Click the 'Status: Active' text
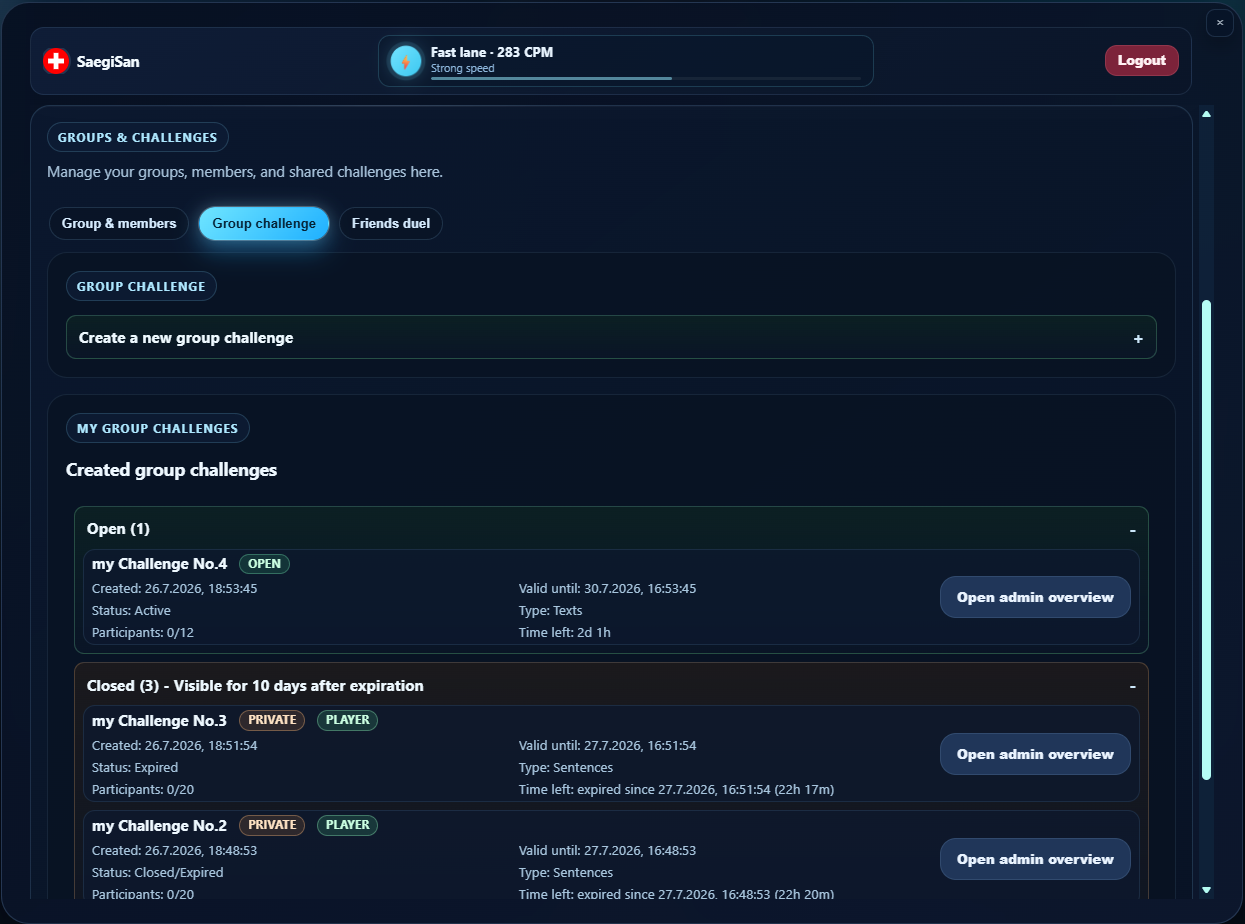 click(132, 611)
